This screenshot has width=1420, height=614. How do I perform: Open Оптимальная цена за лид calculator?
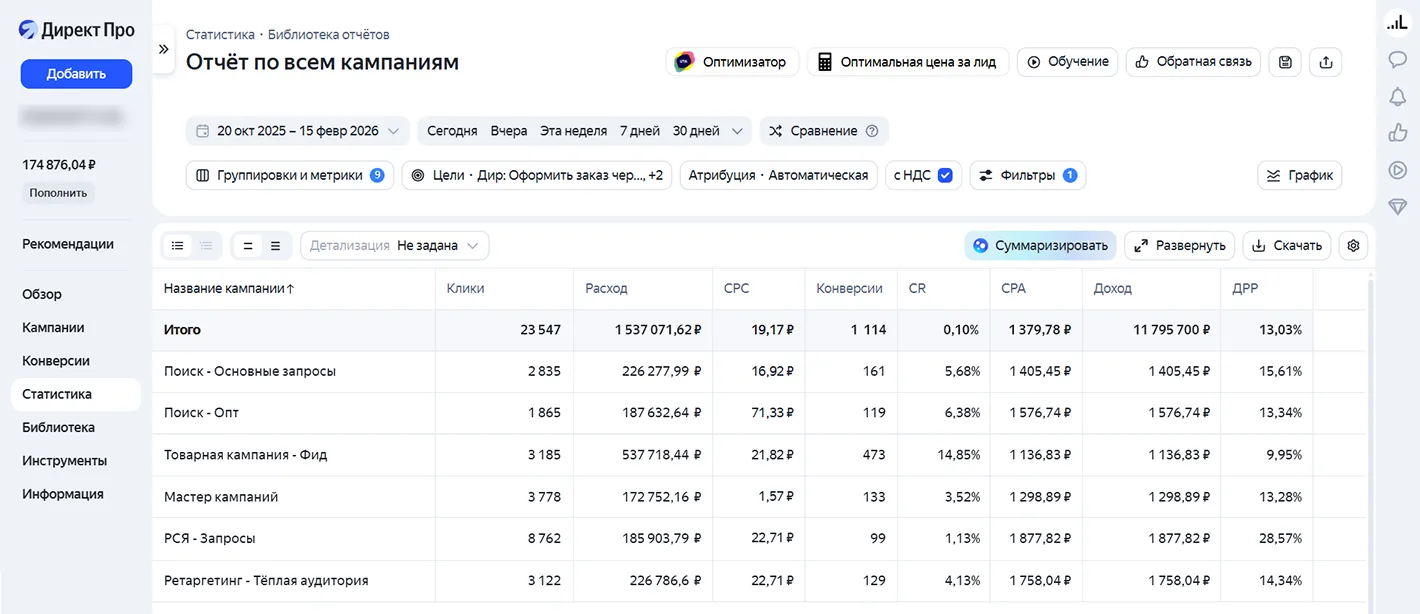[908, 62]
